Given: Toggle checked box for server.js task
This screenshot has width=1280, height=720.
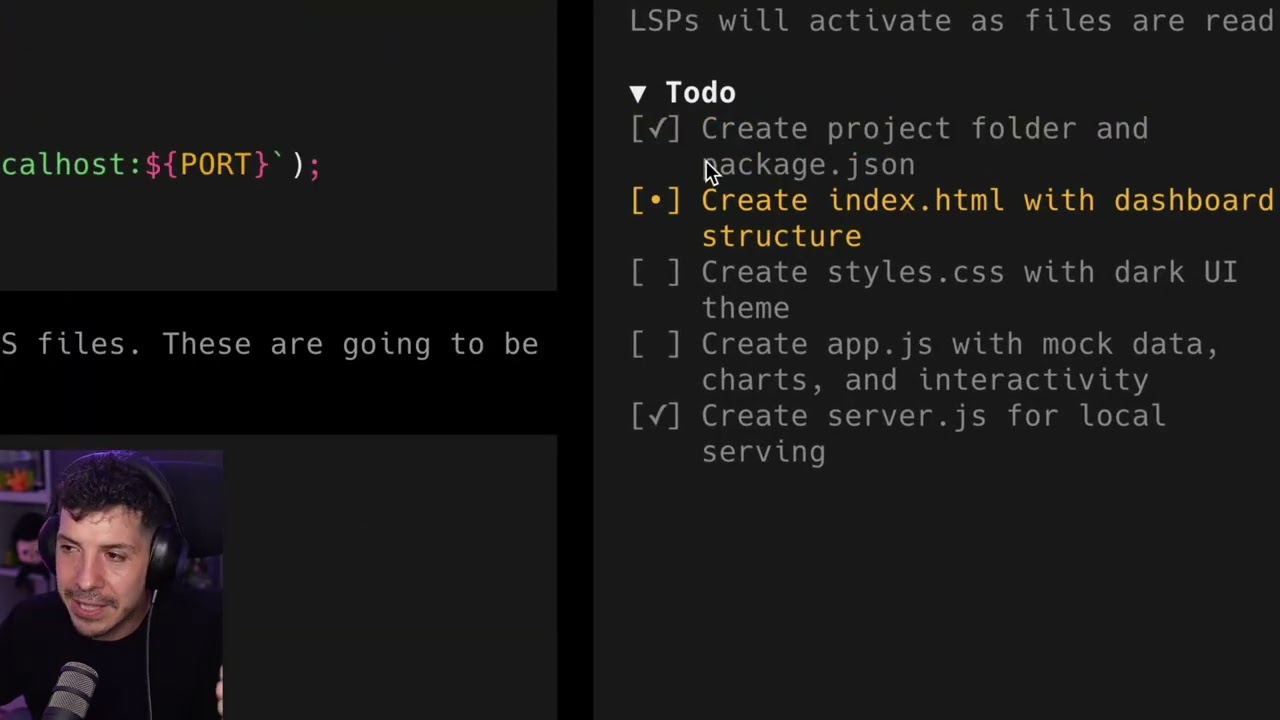Looking at the screenshot, I should [x=656, y=417].
